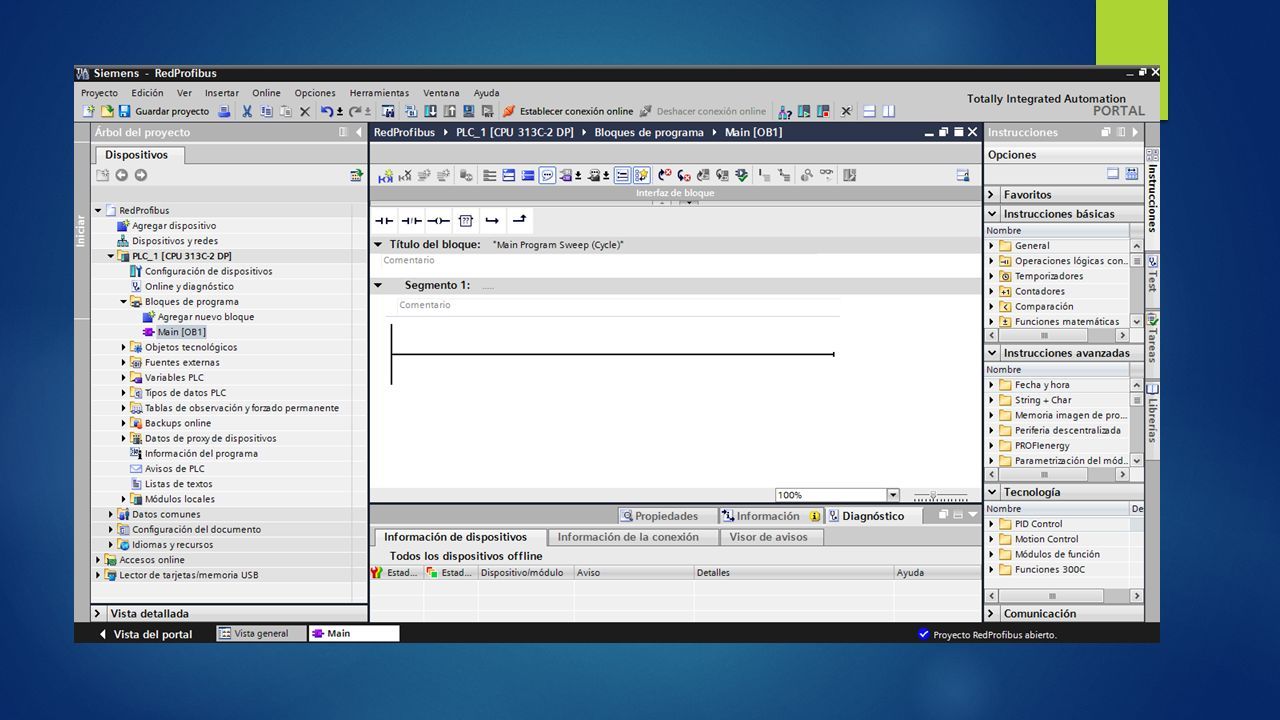1280x720 pixels.
Task: Collapse the Bloques de programa node
Action: 124,302
